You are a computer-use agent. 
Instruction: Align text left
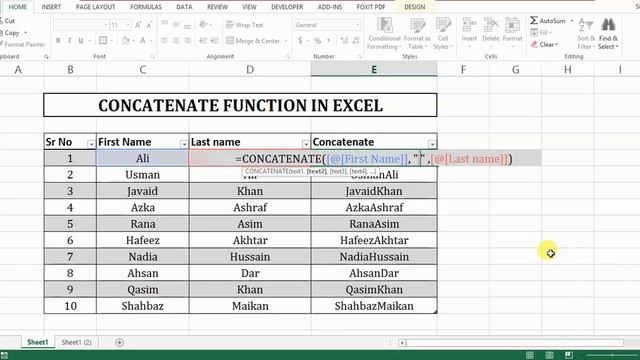click(164, 40)
